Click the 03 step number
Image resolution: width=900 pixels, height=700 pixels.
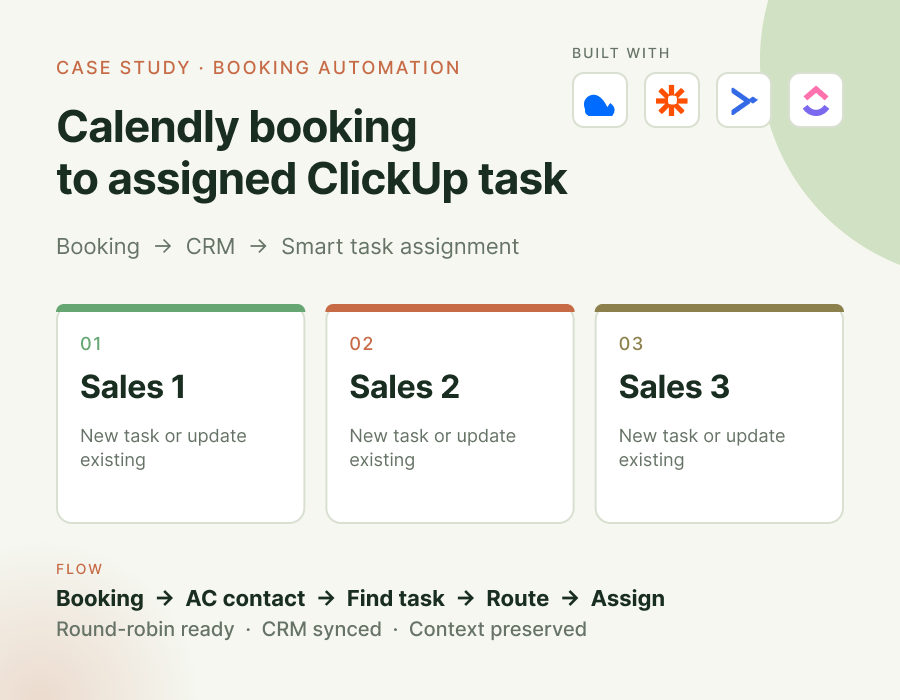coord(631,344)
